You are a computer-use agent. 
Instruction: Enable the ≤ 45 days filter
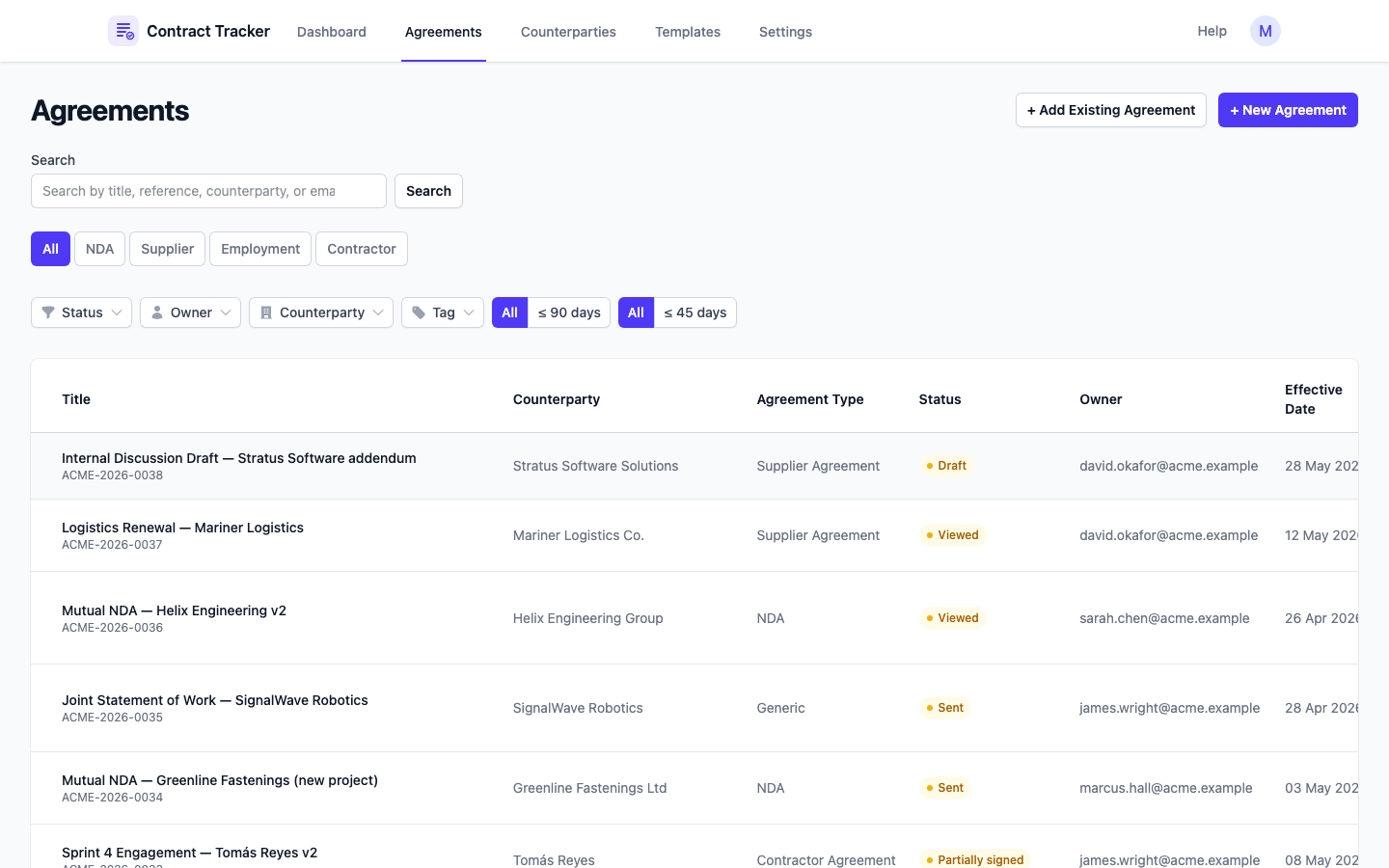point(694,312)
